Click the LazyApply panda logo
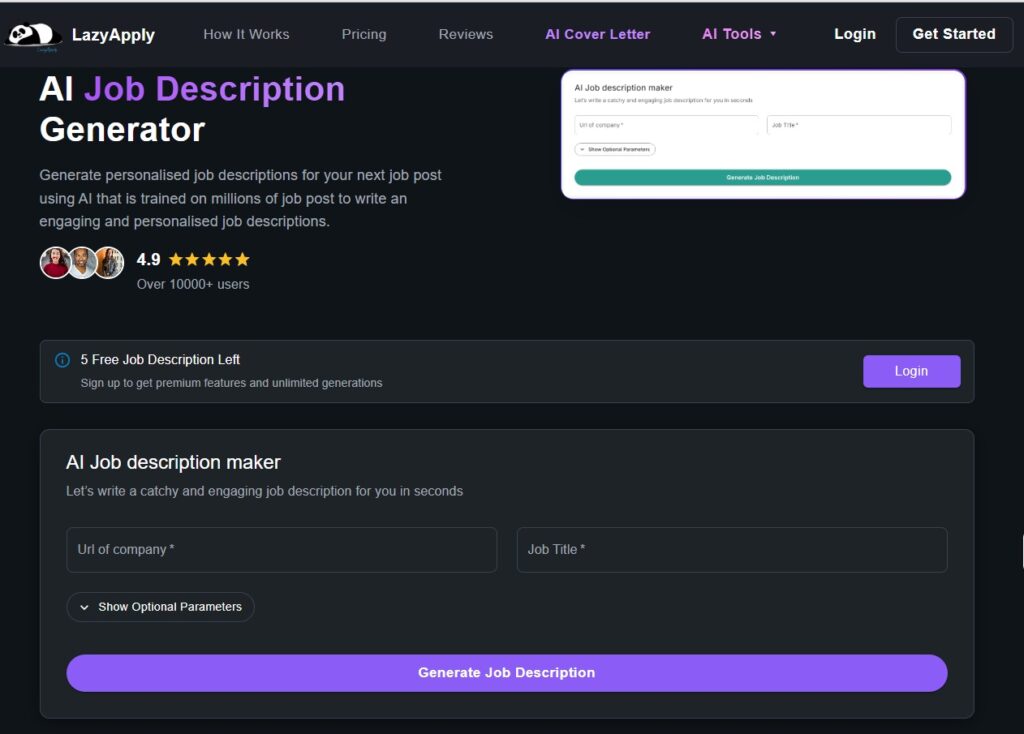 pos(34,35)
